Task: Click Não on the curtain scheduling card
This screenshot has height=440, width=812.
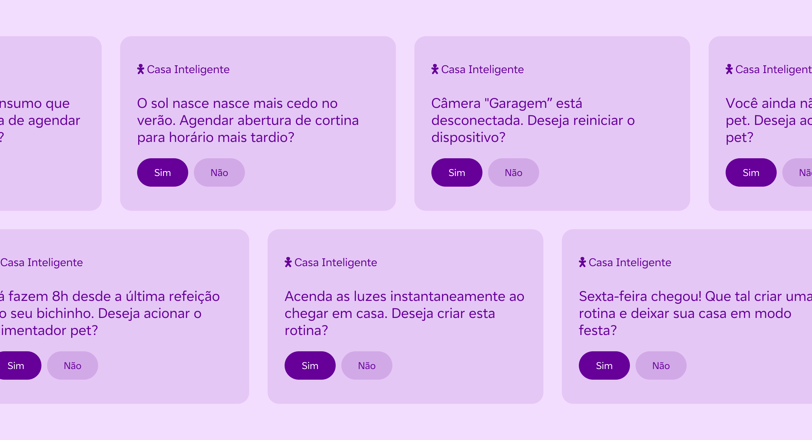Action: (219, 172)
